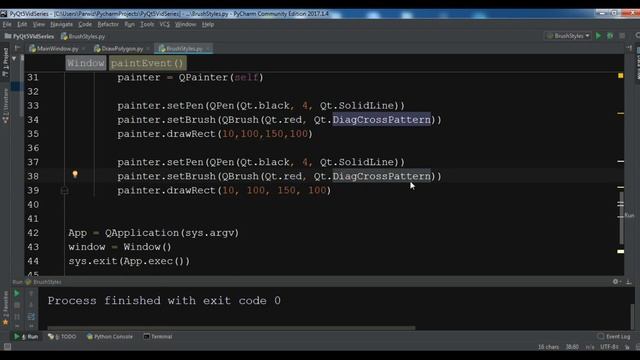Open the View menu
The width and height of the screenshot is (640, 360).
pyautogui.click(x=39, y=24)
